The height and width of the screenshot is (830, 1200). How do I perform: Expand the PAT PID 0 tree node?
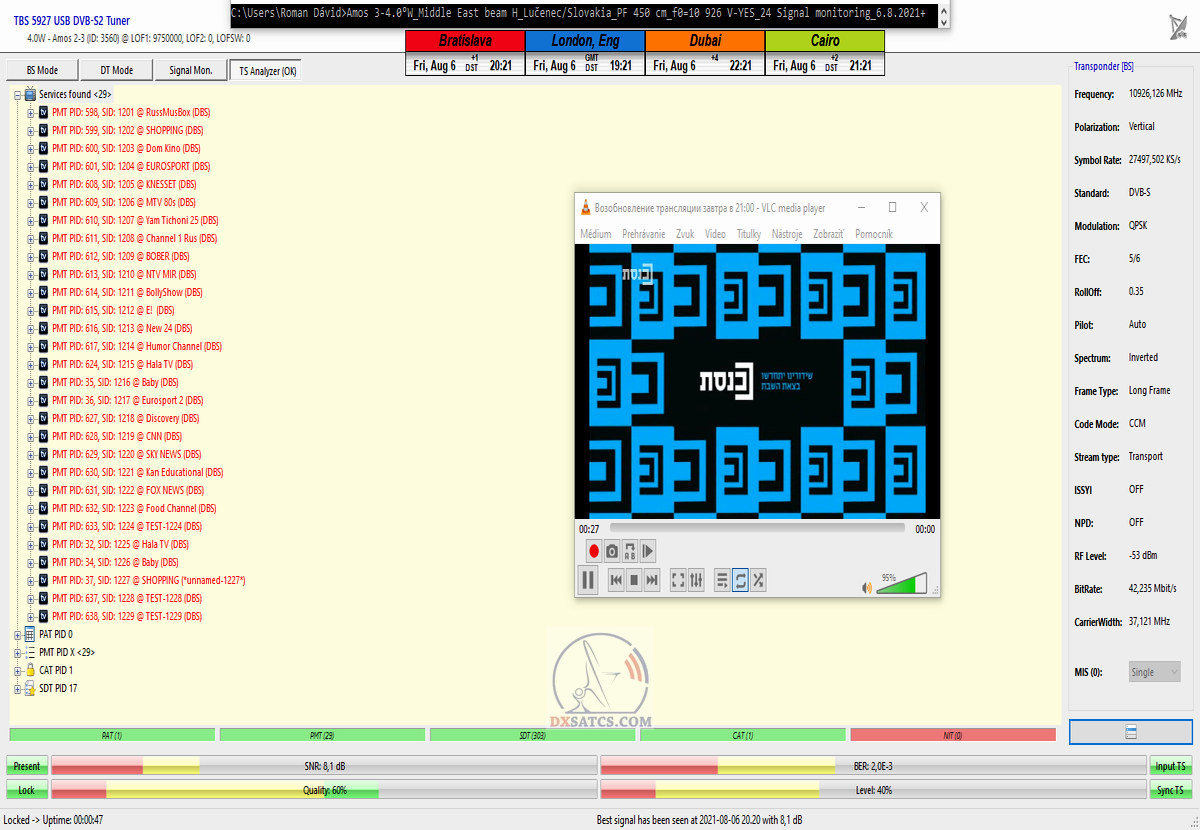(x=17, y=634)
